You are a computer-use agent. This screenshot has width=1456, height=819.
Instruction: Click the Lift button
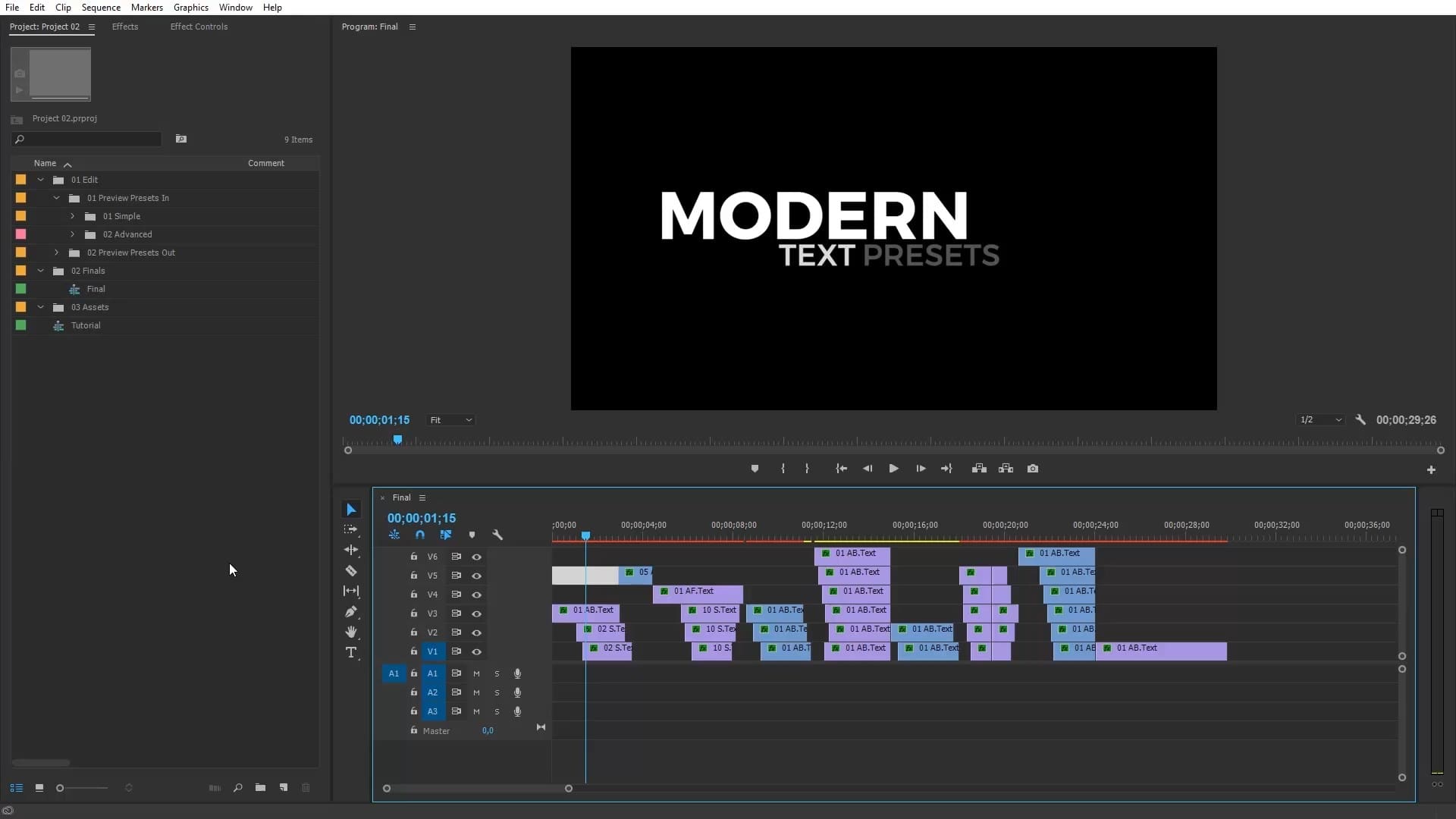click(x=979, y=469)
